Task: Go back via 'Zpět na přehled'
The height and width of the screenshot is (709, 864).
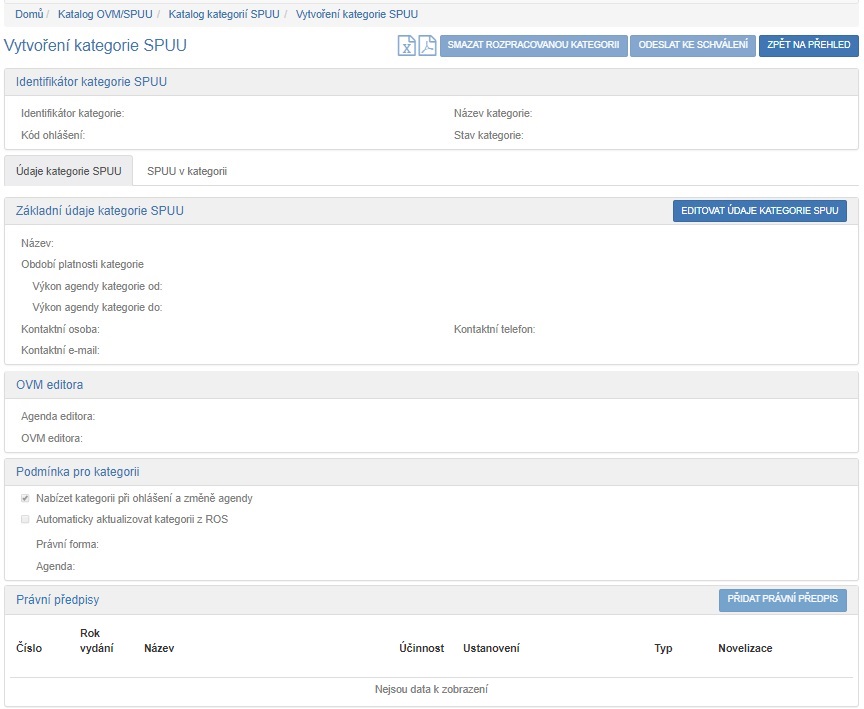Action: point(808,45)
